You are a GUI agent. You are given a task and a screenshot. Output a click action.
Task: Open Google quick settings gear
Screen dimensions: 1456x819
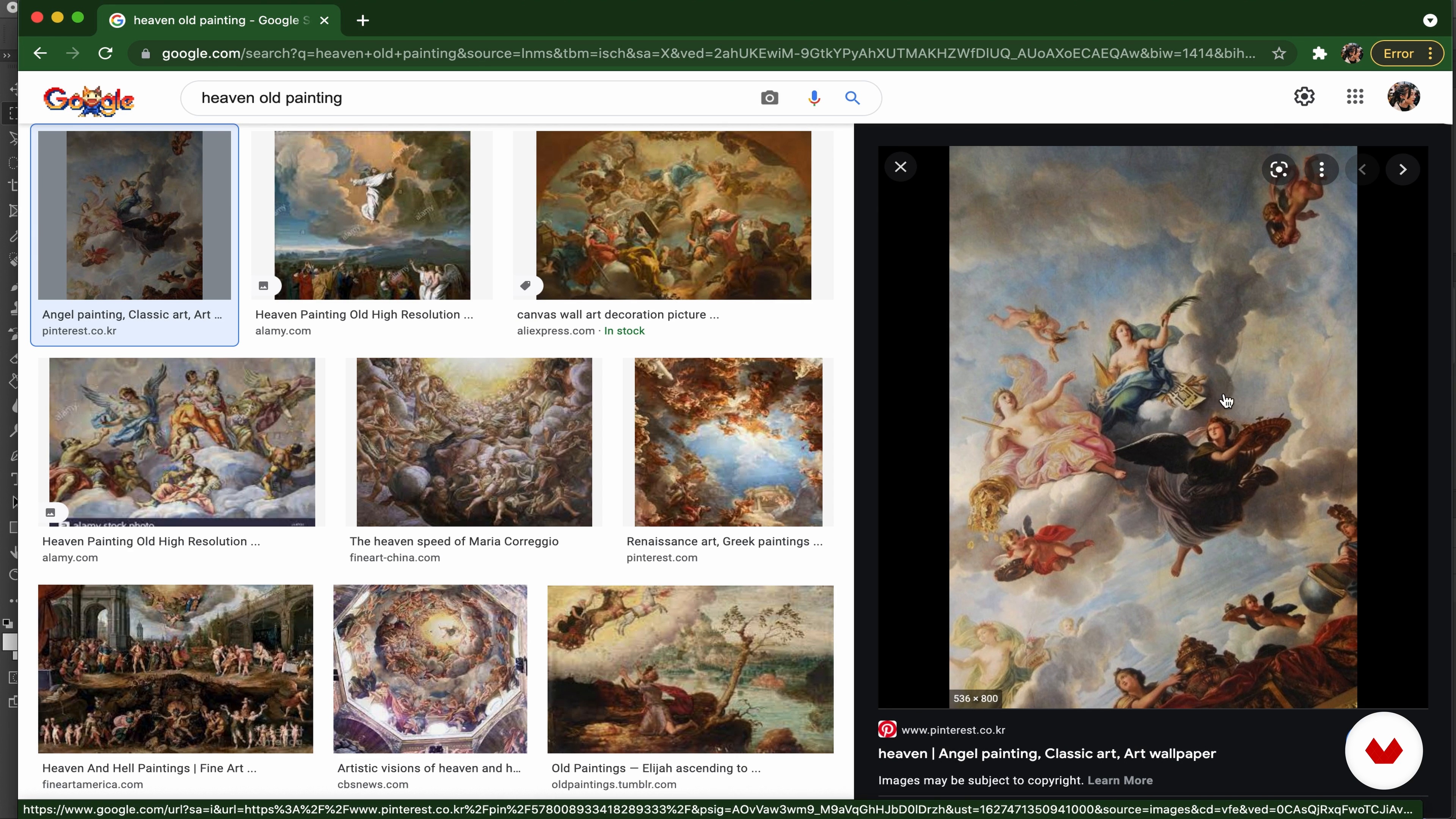pos(1304,96)
